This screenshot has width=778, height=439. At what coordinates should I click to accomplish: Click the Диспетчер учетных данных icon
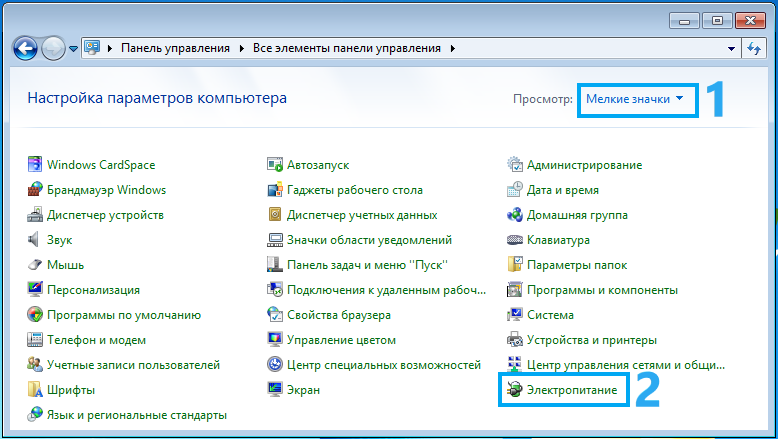275,215
